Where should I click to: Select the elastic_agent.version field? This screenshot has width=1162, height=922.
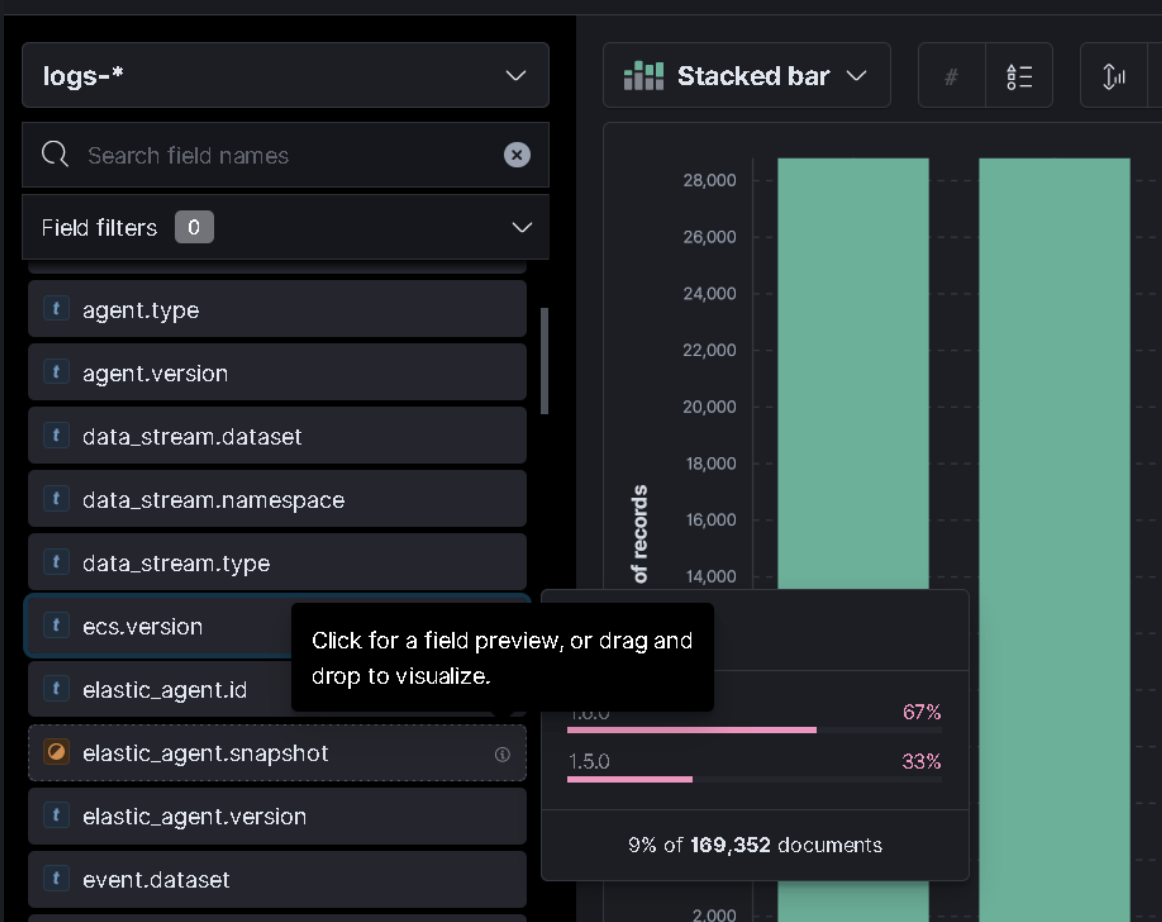tap(277, 816)
